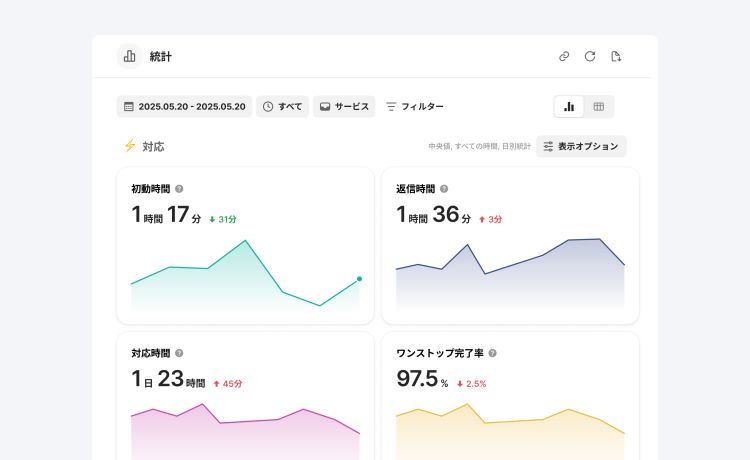Image resolution: width=750 pixels, height=460 pixels.
Task: Open date range 2025.05.20 - 2025.05.20 picker
Action: point(184,107)
